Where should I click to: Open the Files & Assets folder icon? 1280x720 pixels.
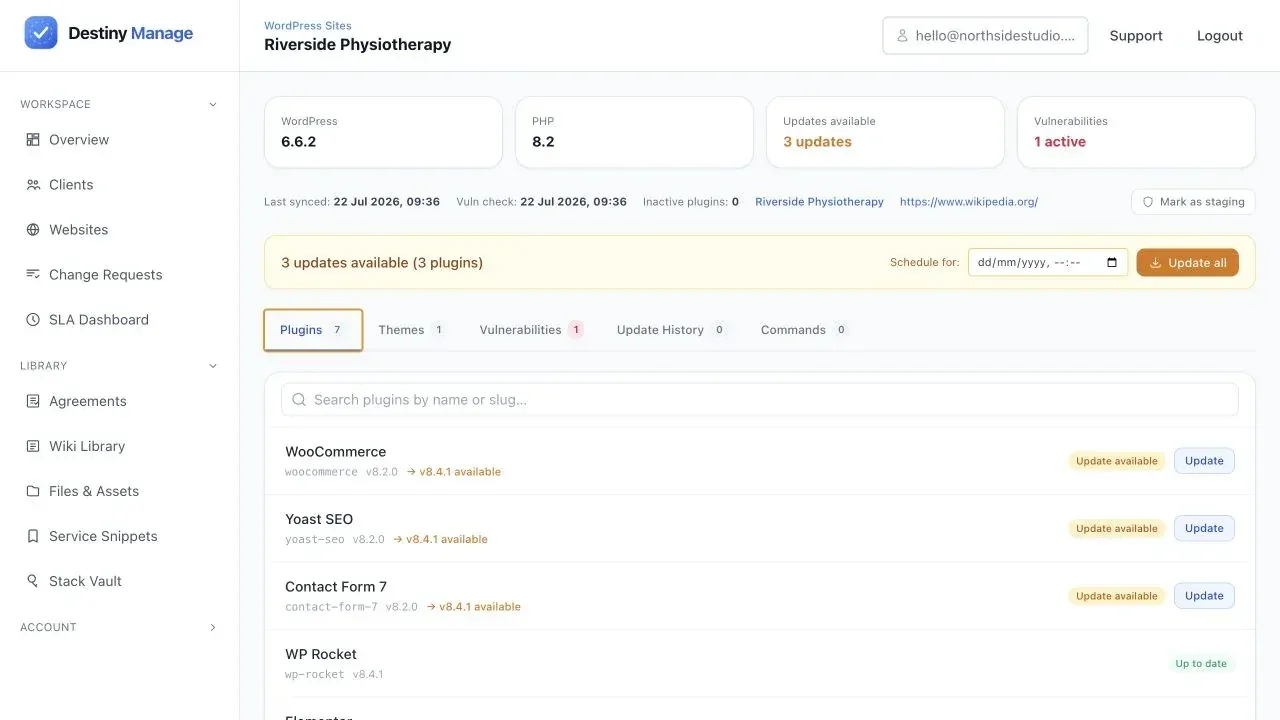pyautogui.click(x=33, y=491)
